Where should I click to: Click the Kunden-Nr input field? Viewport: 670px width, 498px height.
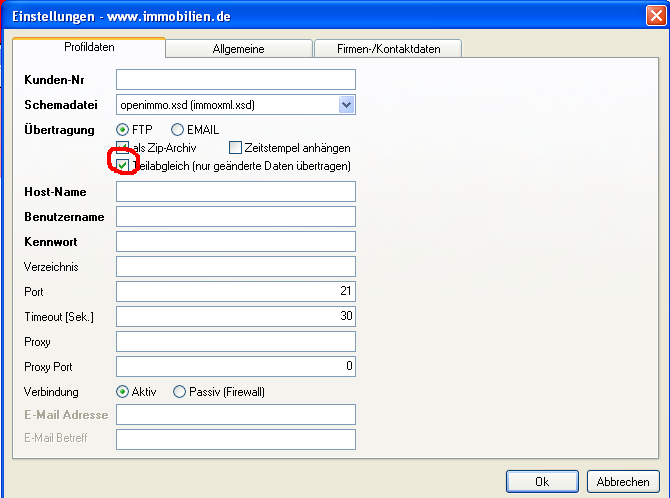coord(236,79)
